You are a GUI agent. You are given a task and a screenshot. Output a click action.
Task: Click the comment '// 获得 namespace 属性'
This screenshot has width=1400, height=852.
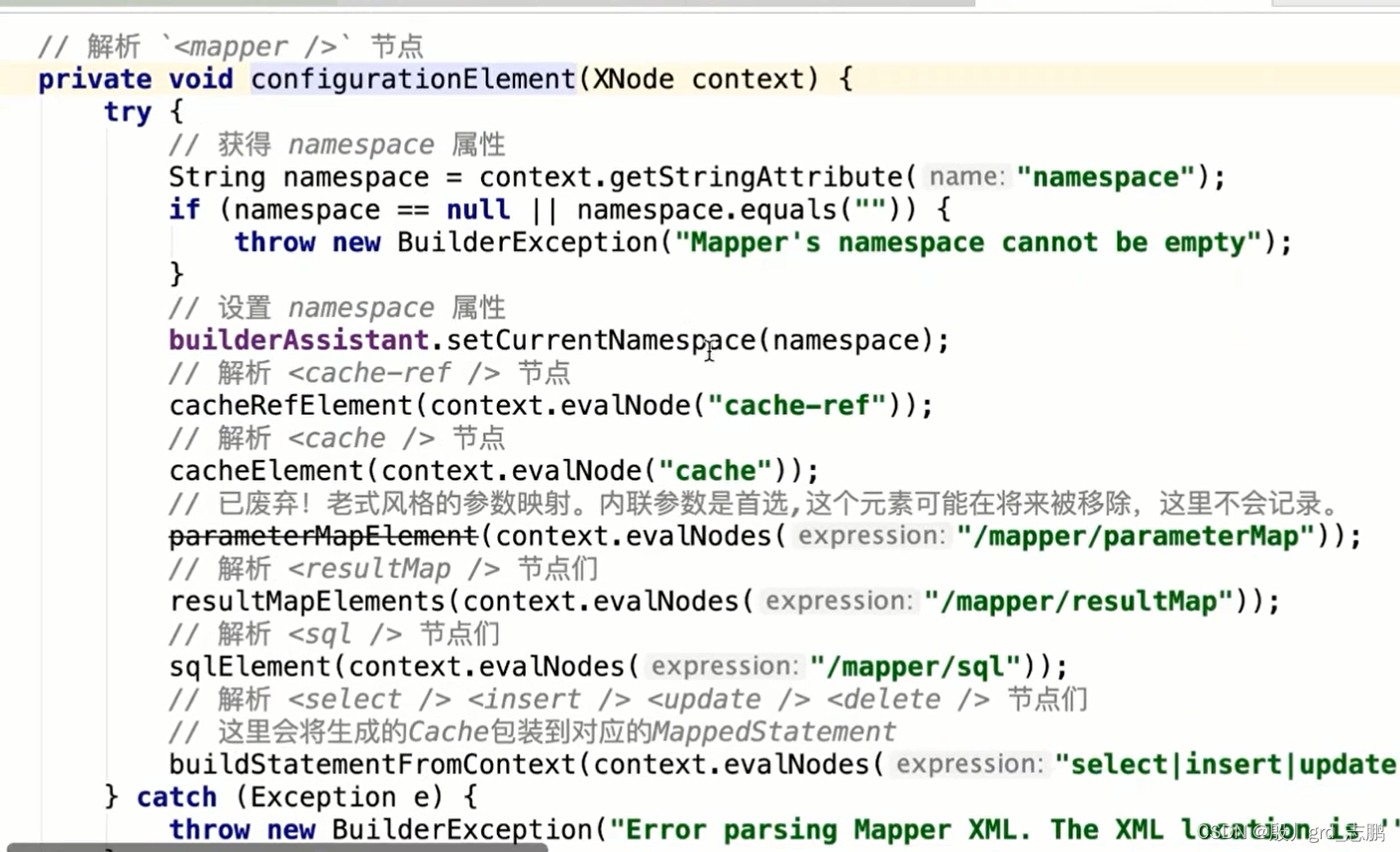[337, 144]
